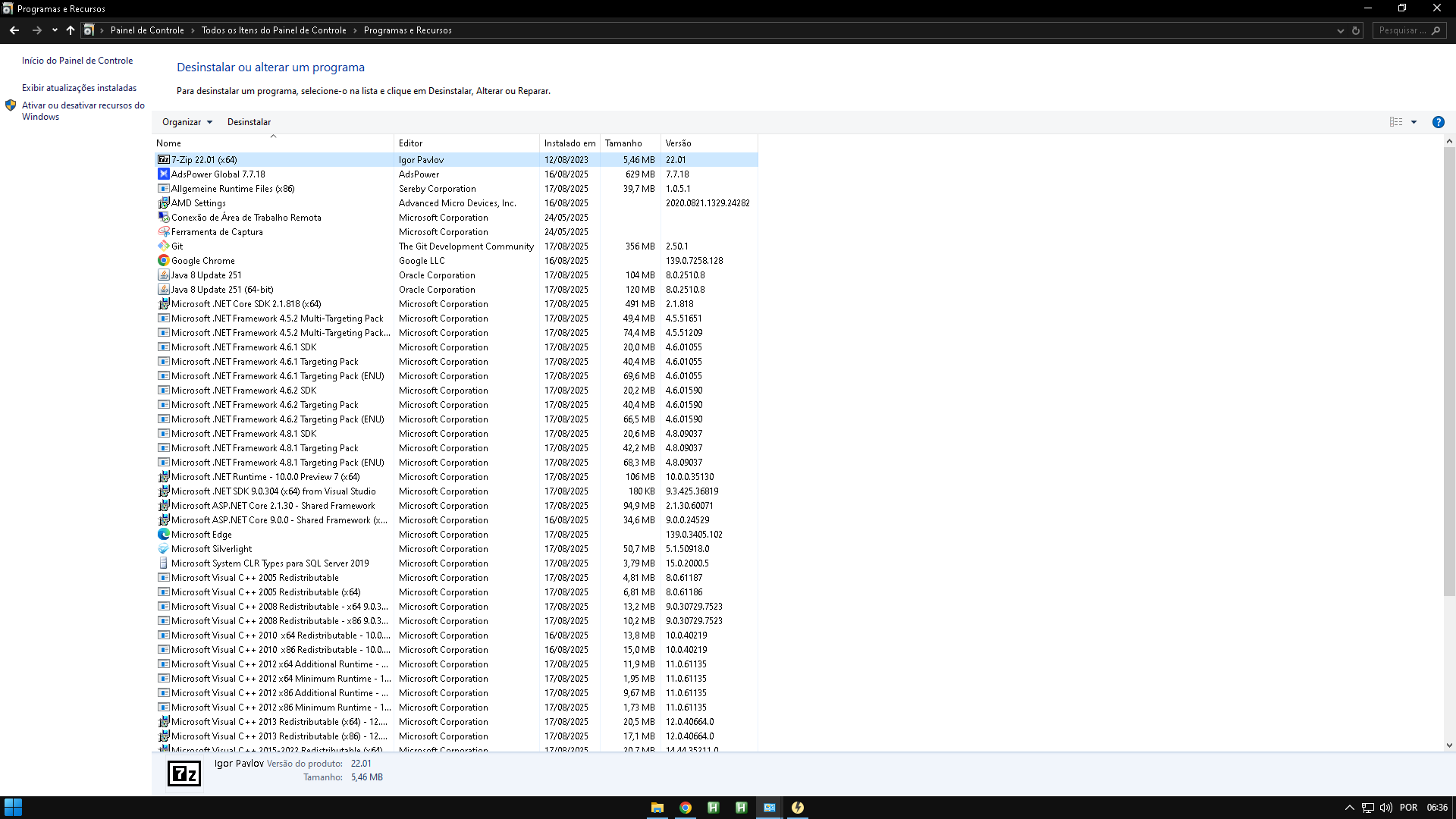Image resolution: width=1456 pixels, height=819 pixels.
Task: Open the help button with question mark
Action: click(1438, 122)
